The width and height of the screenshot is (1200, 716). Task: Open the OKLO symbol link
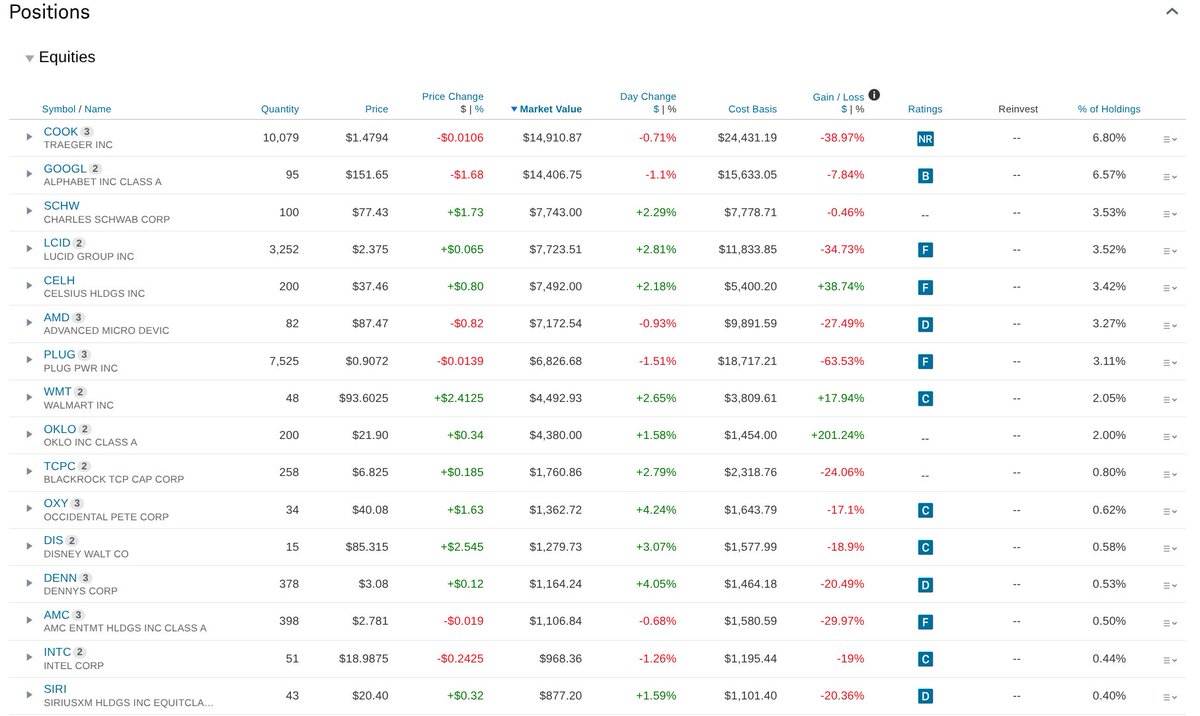tap(60, 429)
